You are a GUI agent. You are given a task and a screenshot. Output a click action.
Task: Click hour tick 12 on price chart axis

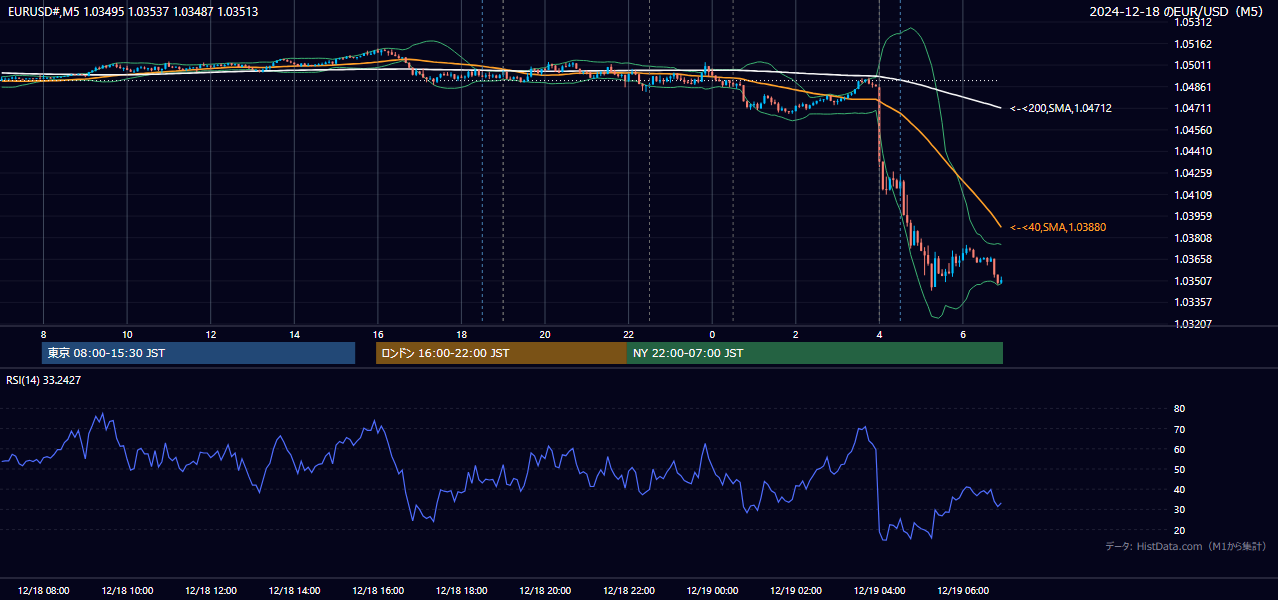tap(211, 334)
